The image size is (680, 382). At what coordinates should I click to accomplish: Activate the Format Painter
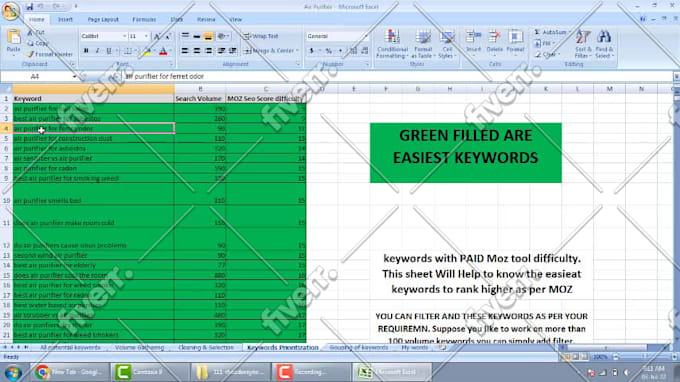pos(49,54)
